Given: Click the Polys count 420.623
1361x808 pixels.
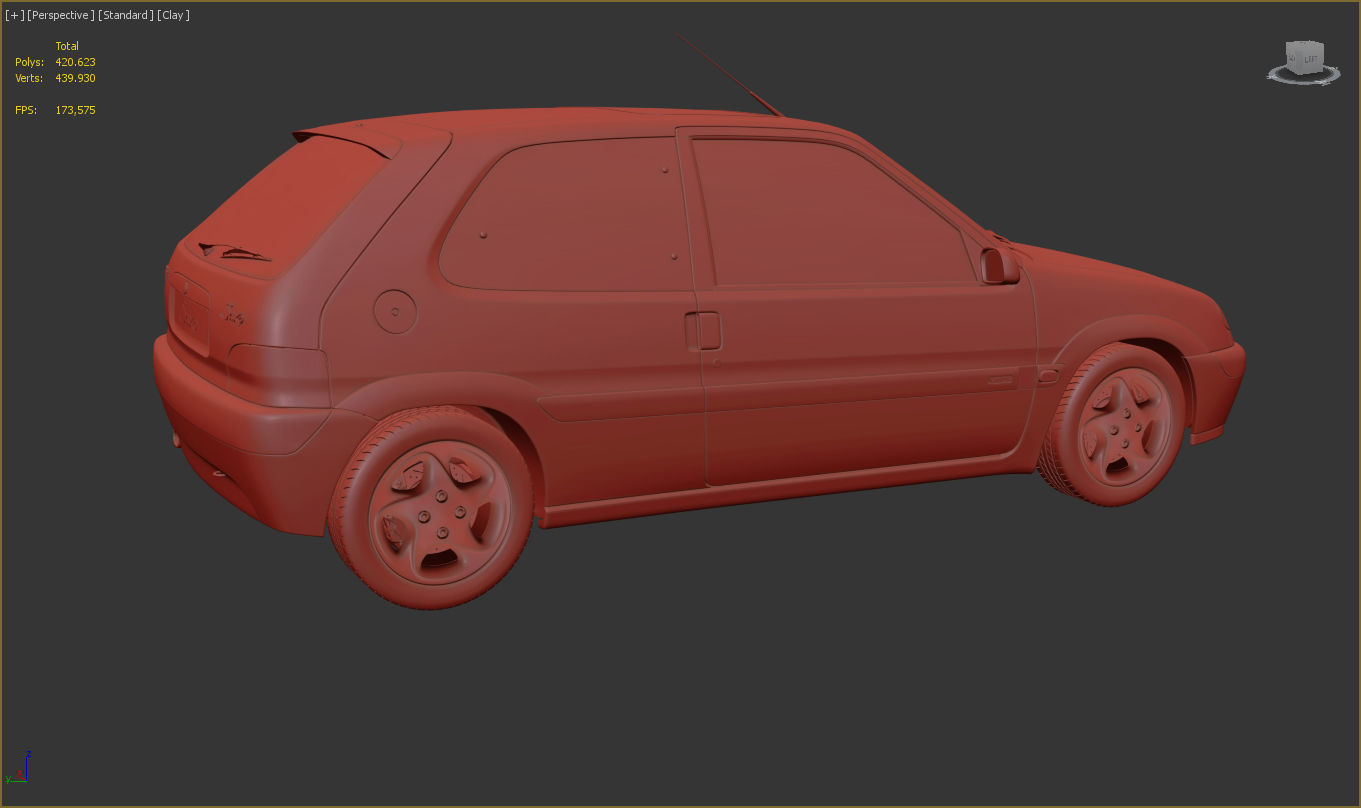Looking at the screenshot, I should (75, 62).
